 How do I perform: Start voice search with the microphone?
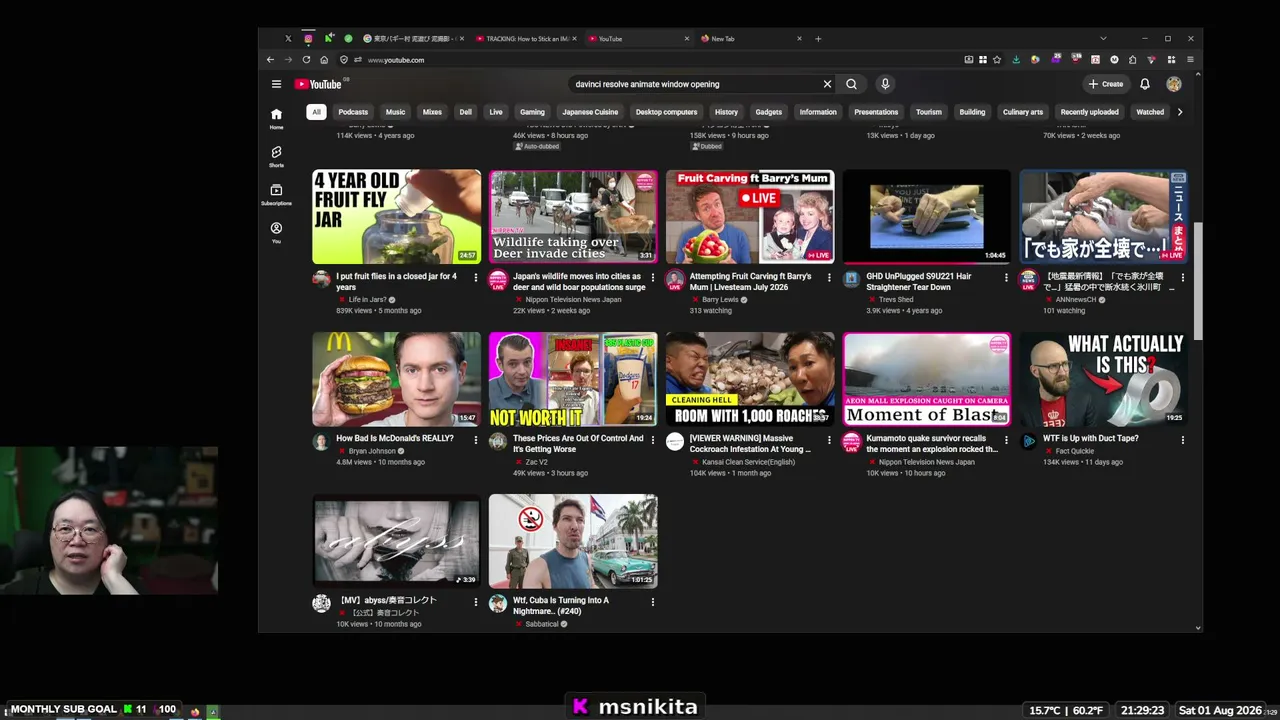point(885,84)
